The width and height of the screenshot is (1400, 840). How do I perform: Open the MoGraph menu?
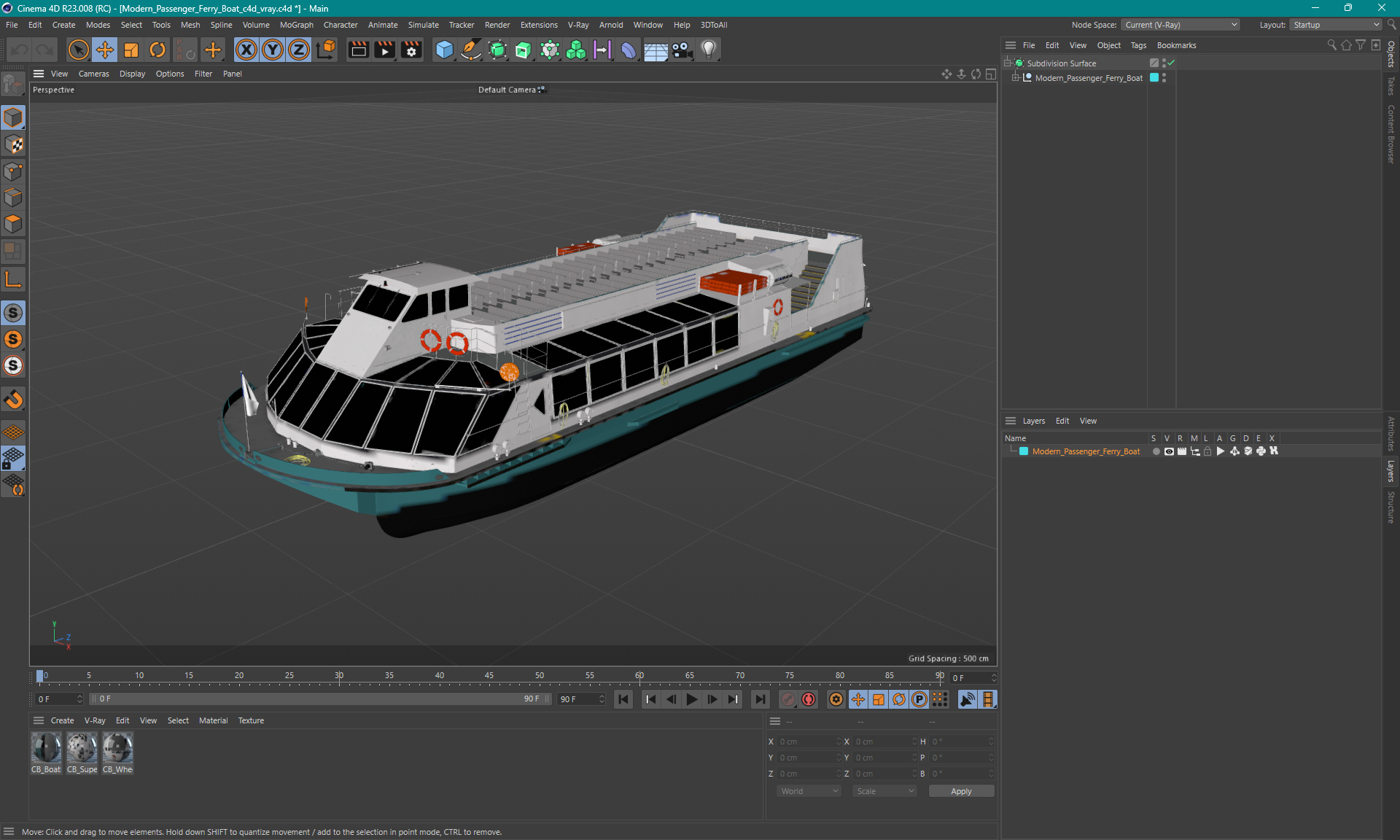[x=296, y=25]
